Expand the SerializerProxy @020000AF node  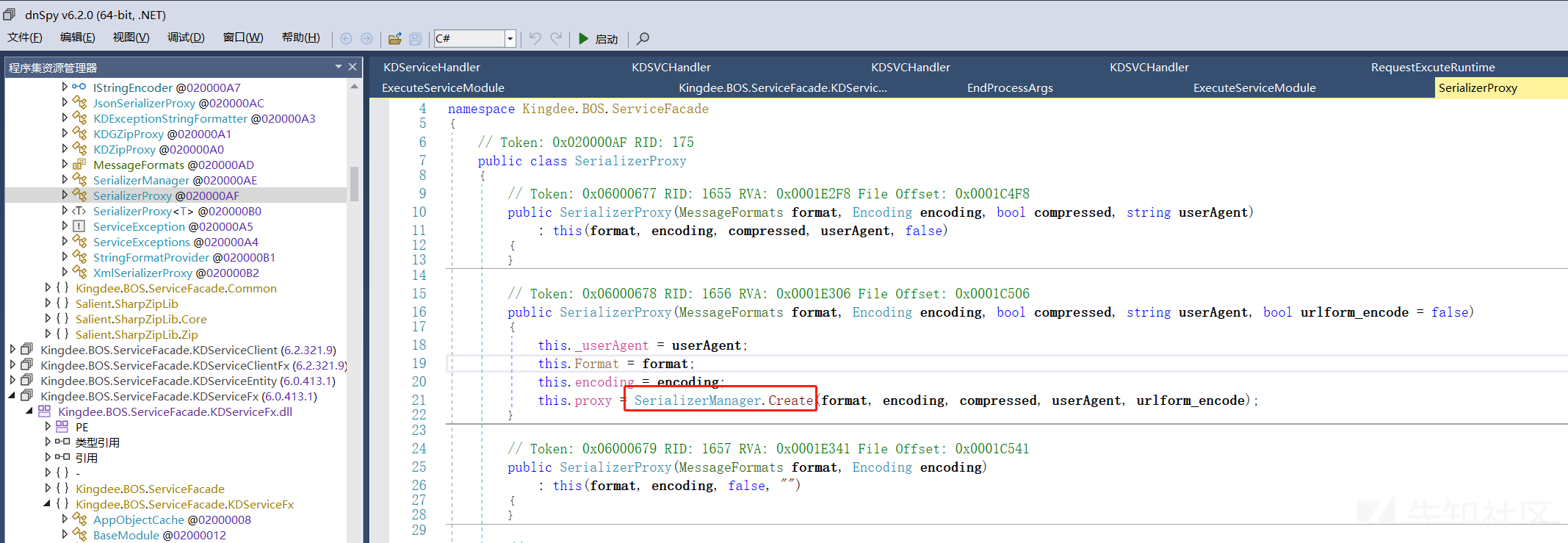[65, 195]
